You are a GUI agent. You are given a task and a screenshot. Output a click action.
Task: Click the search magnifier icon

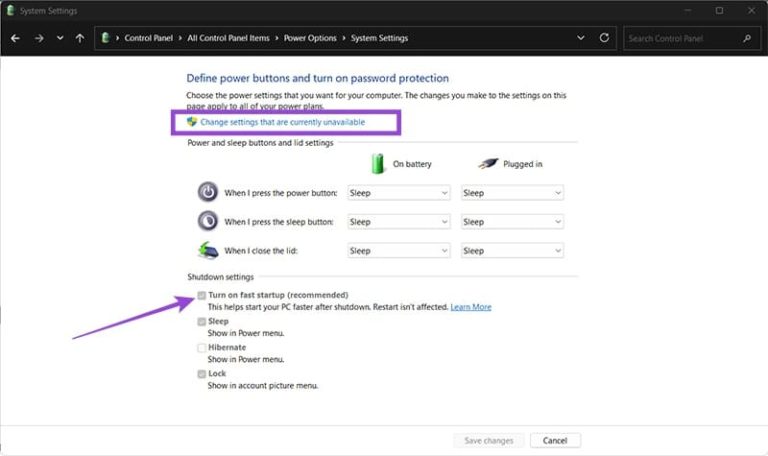tap(747, 38)
